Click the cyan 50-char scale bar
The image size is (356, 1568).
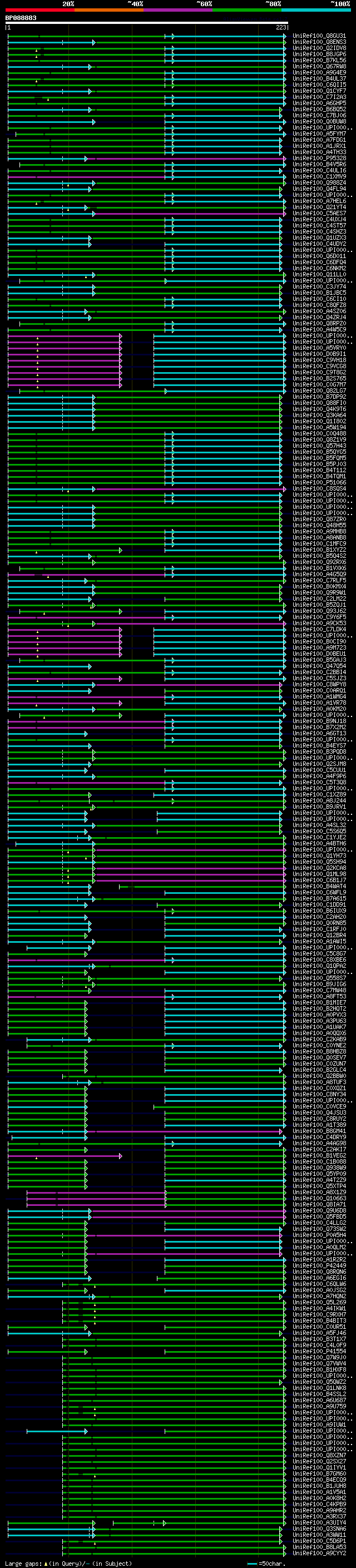pyautogui.click(x=252, y=1564)
